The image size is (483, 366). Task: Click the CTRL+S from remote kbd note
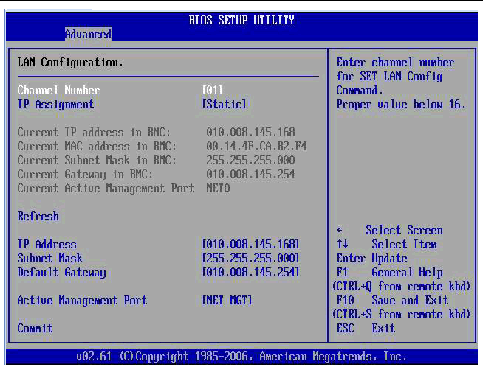[x=401, y=314]
